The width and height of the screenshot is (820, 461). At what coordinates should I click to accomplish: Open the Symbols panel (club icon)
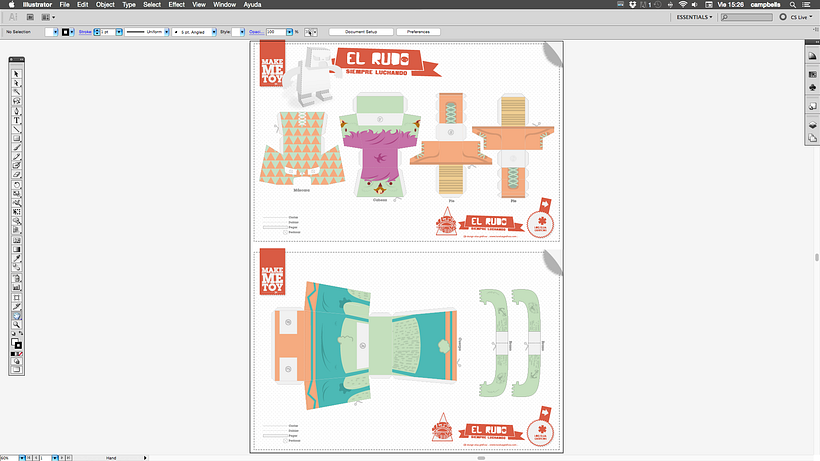[x=812, y=88]
